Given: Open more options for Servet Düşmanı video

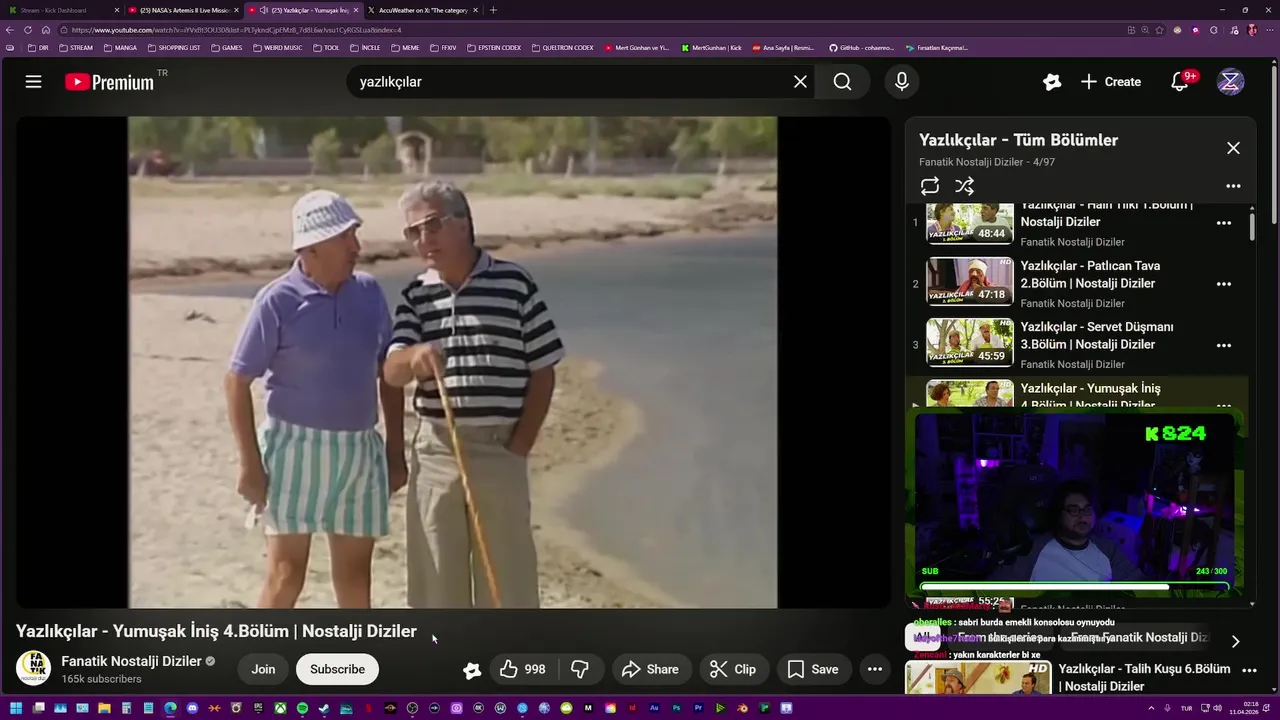Looking at the screenshot, I should coord(1223,345).
